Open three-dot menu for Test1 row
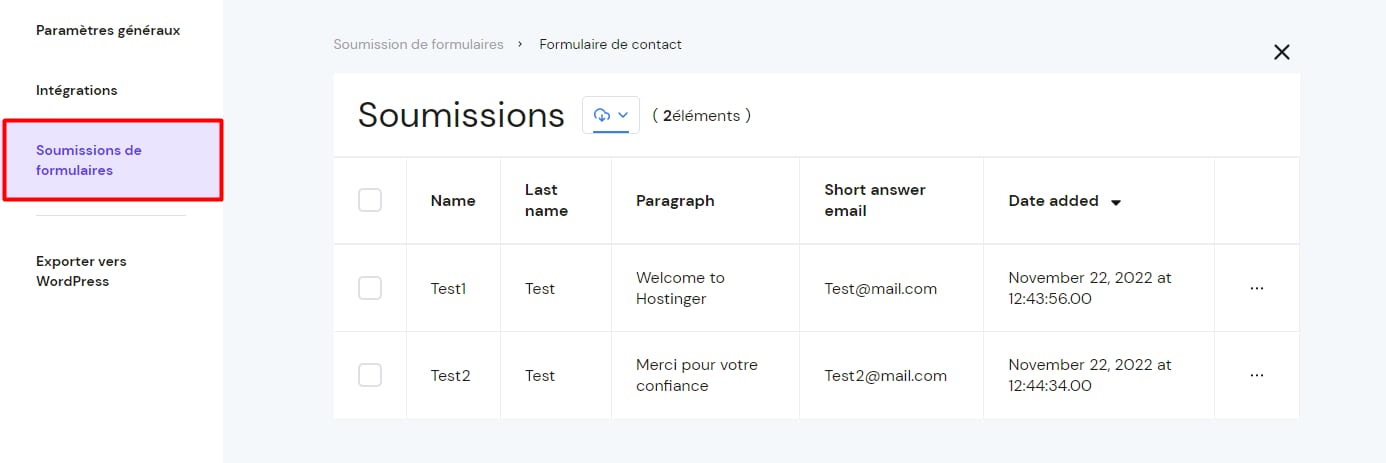Screen dimensions: 1386x463 (1257, 288)
